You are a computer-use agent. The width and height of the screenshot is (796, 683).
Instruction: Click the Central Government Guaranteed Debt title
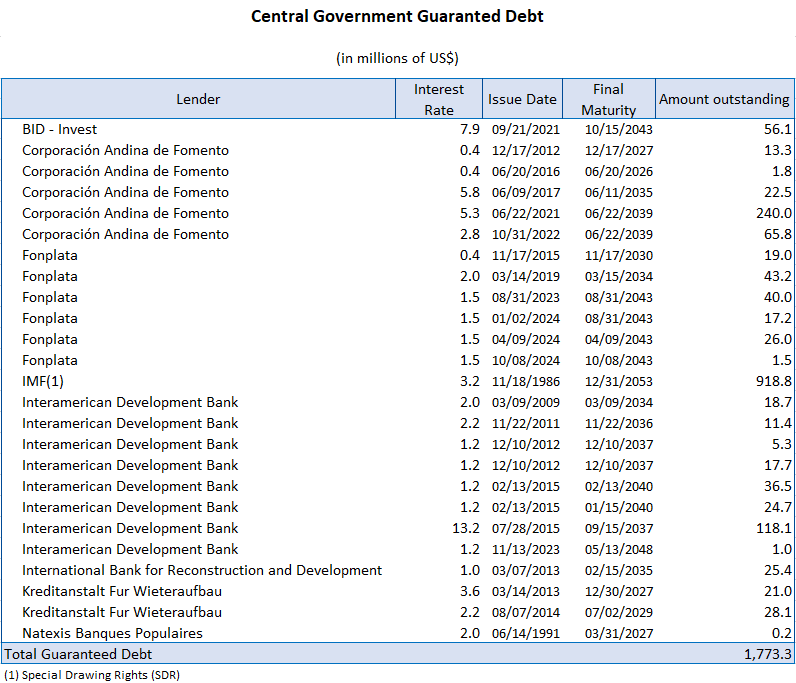[x=397, y=16]
